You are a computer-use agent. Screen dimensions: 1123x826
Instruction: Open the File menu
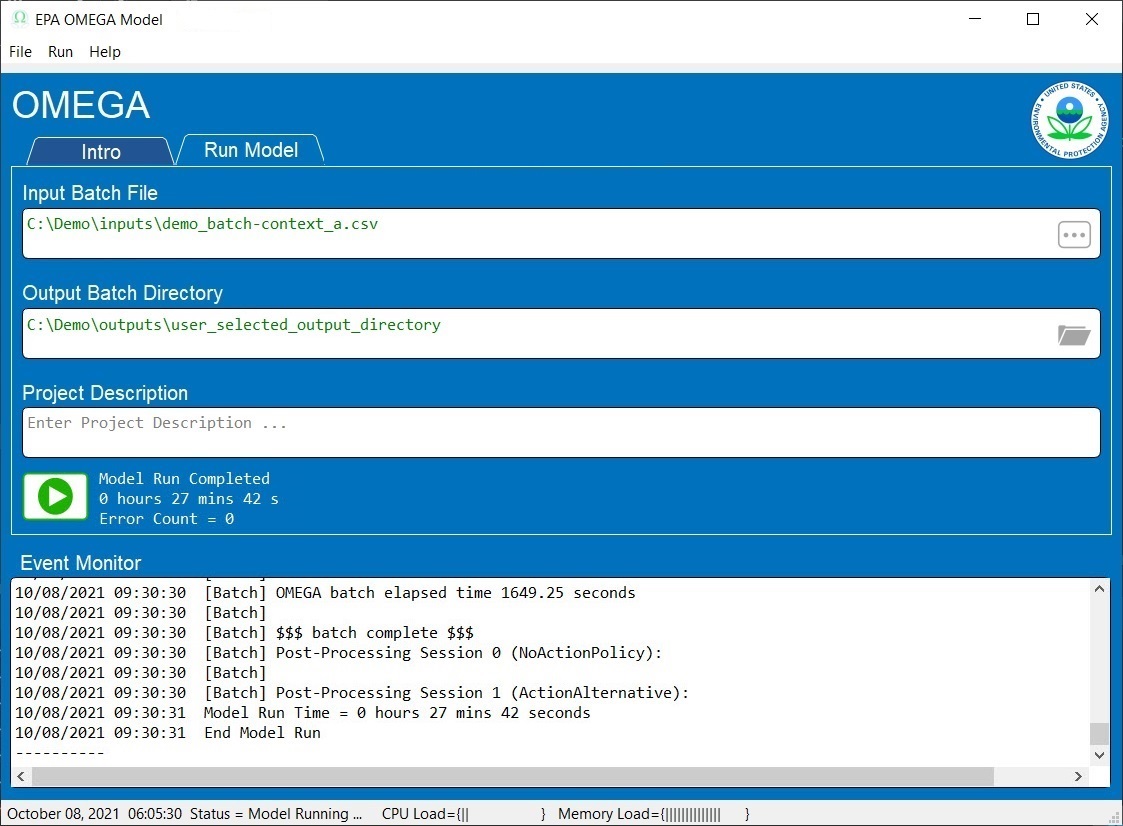[20, 52]
